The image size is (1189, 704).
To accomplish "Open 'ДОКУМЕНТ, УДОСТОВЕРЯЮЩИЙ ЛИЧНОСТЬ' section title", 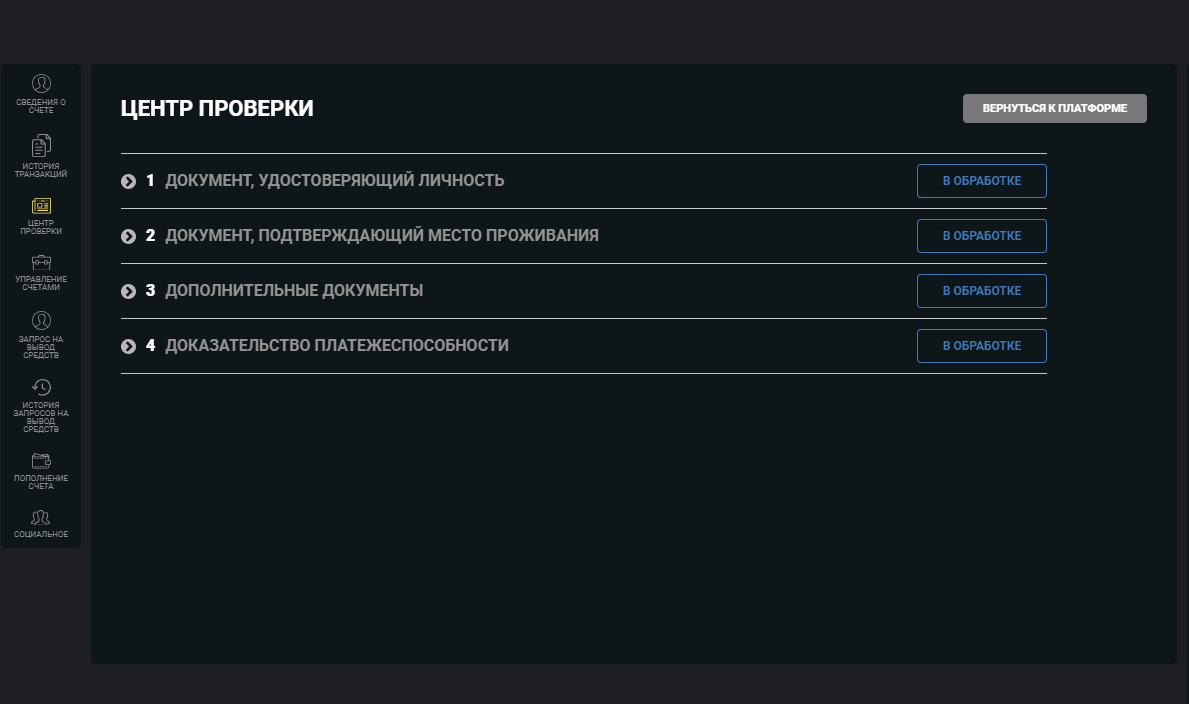I will click(x=334, y=181).
